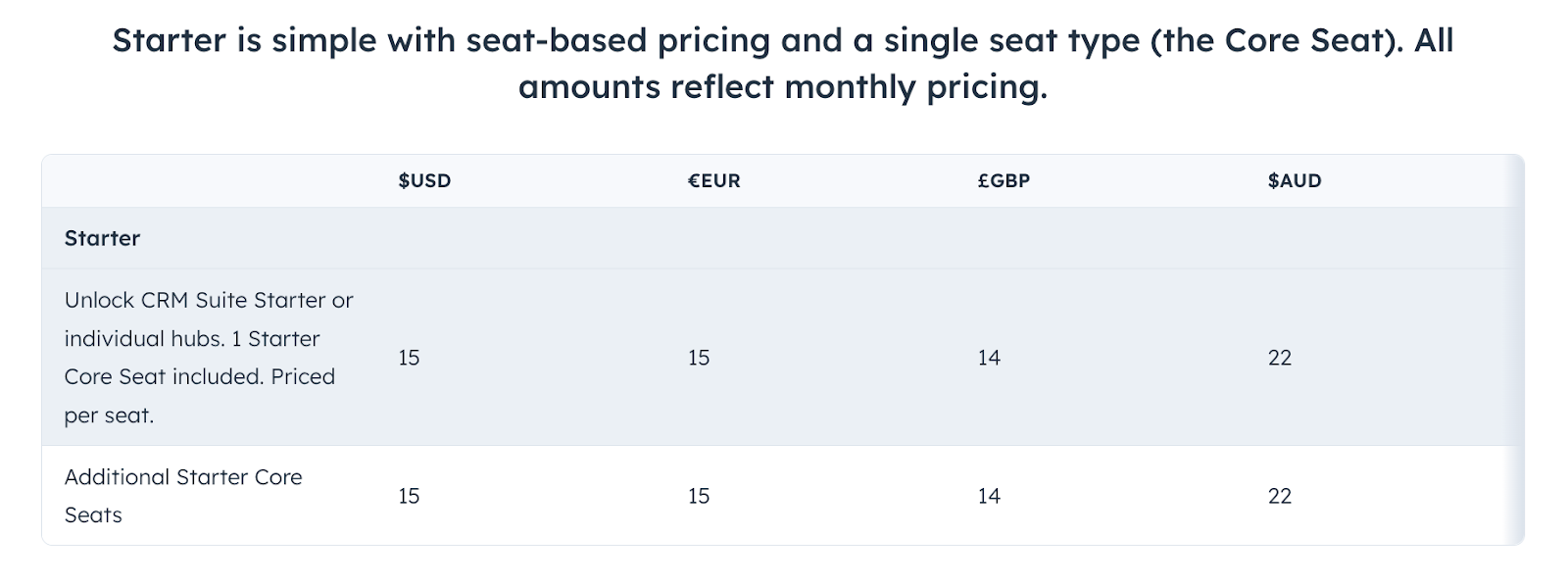
Task: Click the table's right edge scroll shadow
Action: 1518,350
